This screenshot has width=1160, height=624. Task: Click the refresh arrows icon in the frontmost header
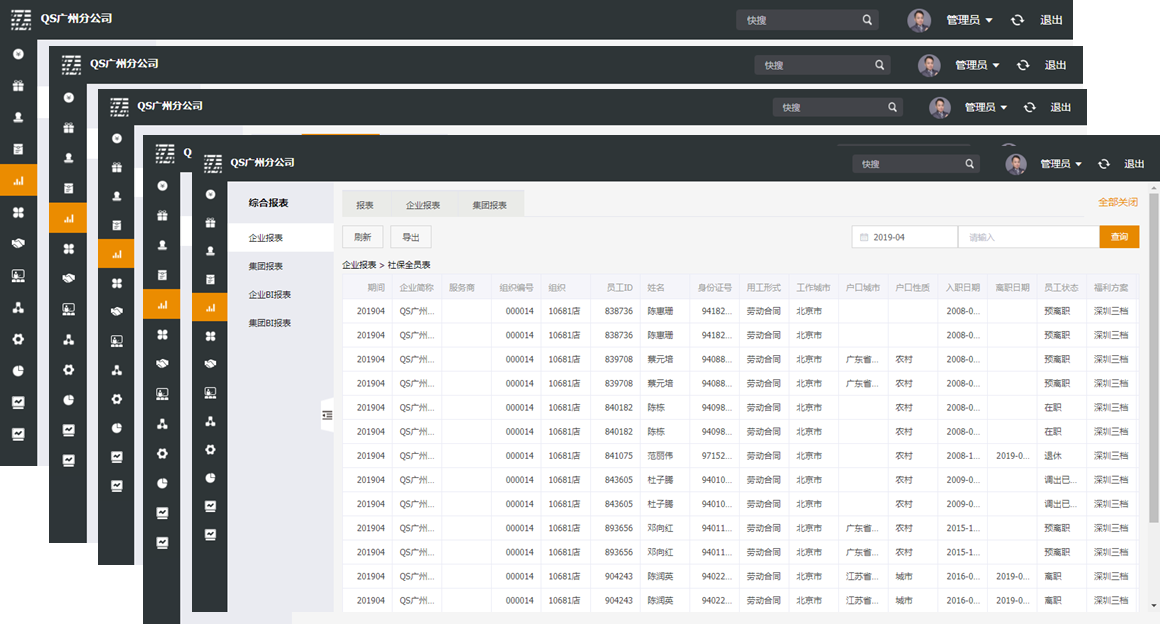click(1104, 164)
